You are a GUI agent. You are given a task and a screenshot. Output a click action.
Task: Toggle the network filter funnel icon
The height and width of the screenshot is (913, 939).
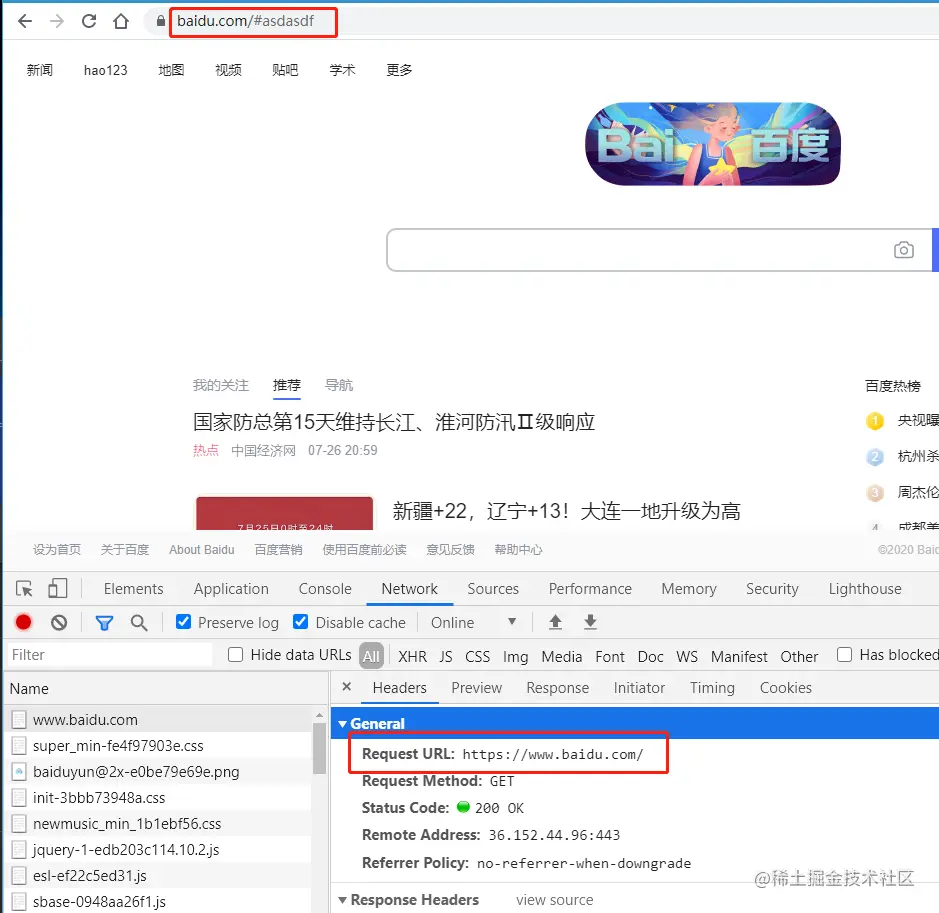point(104,623)
